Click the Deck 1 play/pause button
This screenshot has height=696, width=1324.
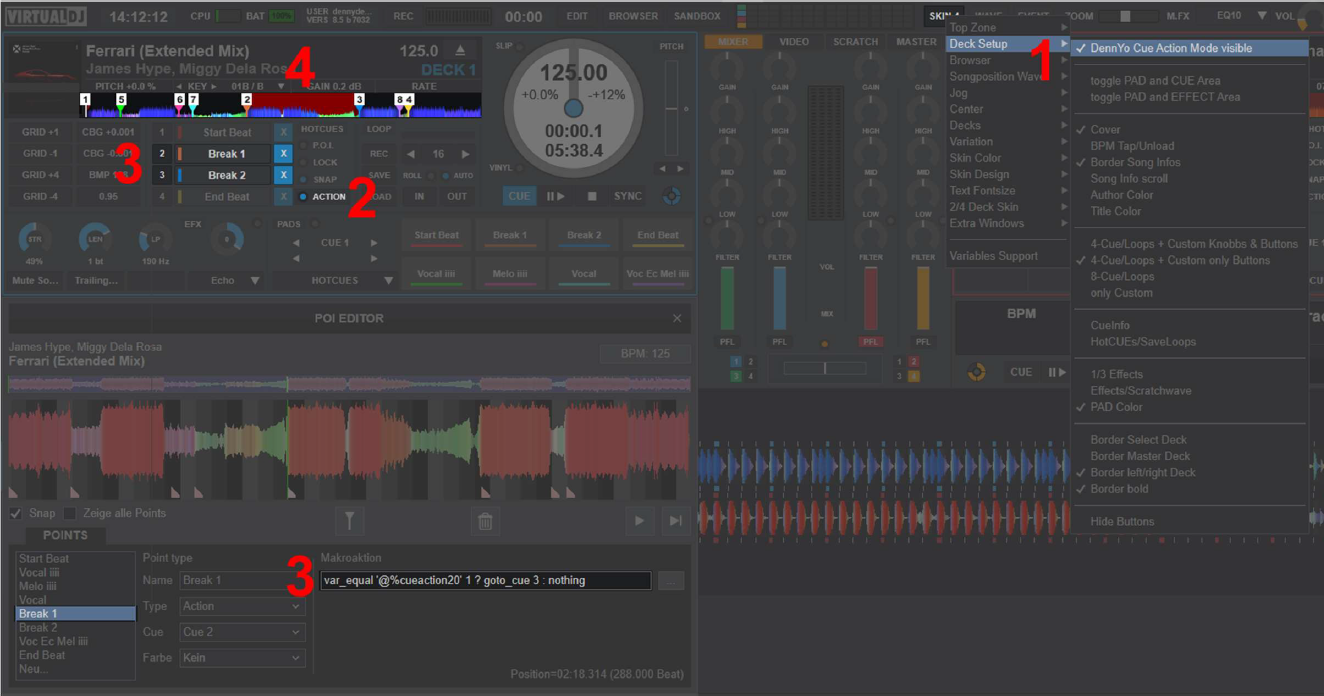555,196
